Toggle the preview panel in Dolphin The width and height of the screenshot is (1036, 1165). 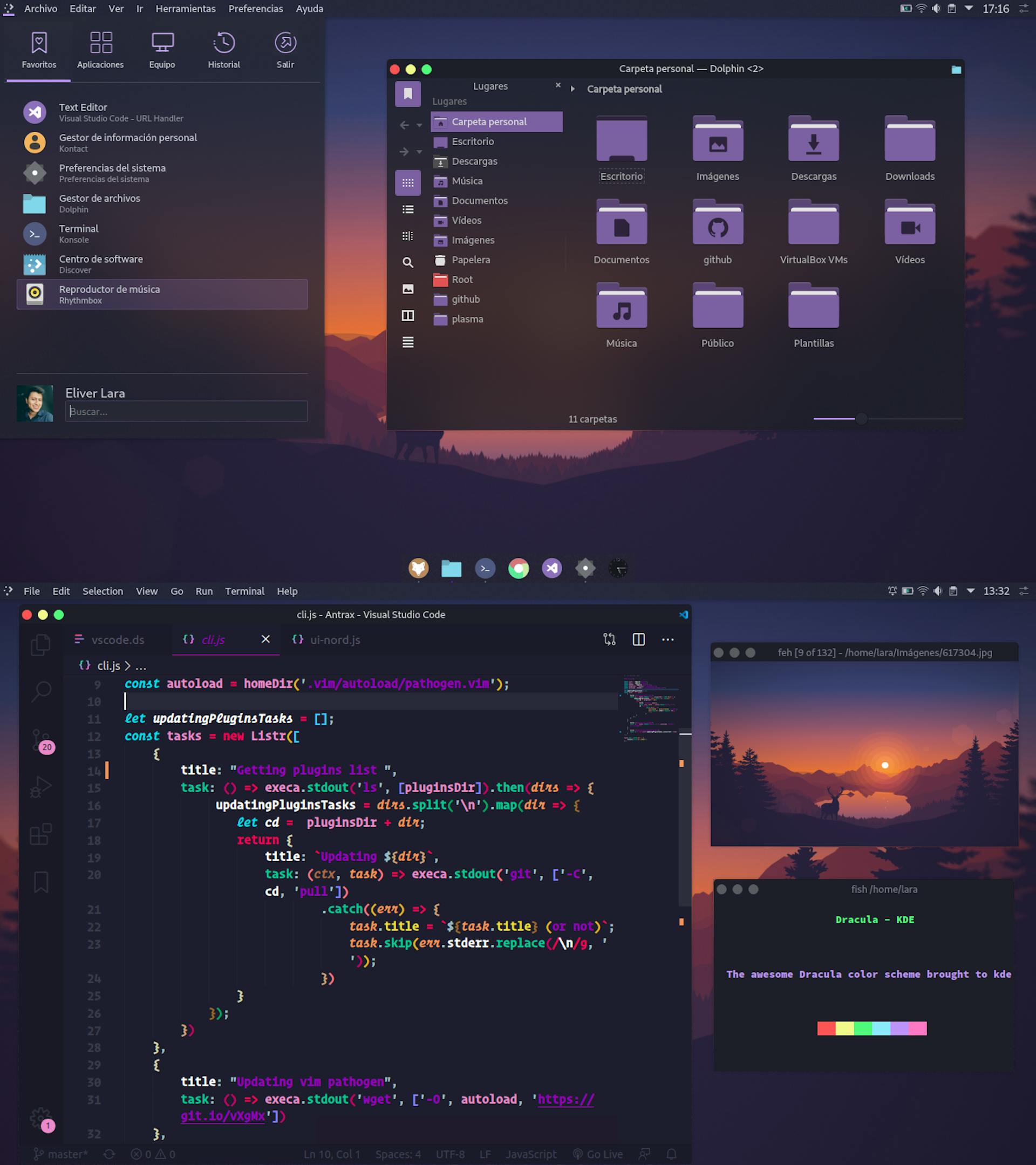pos(408,289)
